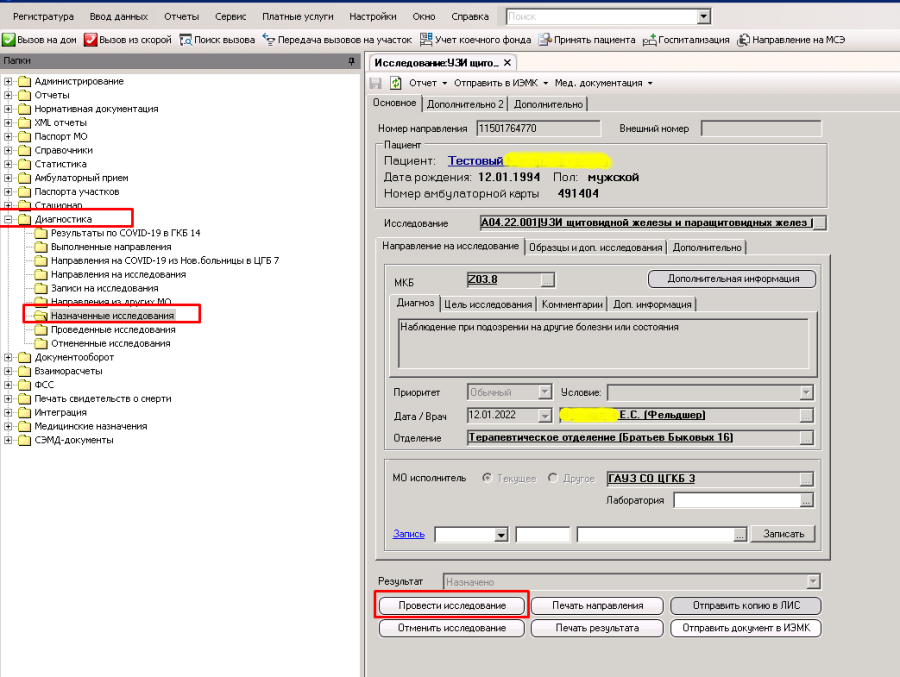Switch to the 'Дополнительно 2' tab

click(465, 105)
